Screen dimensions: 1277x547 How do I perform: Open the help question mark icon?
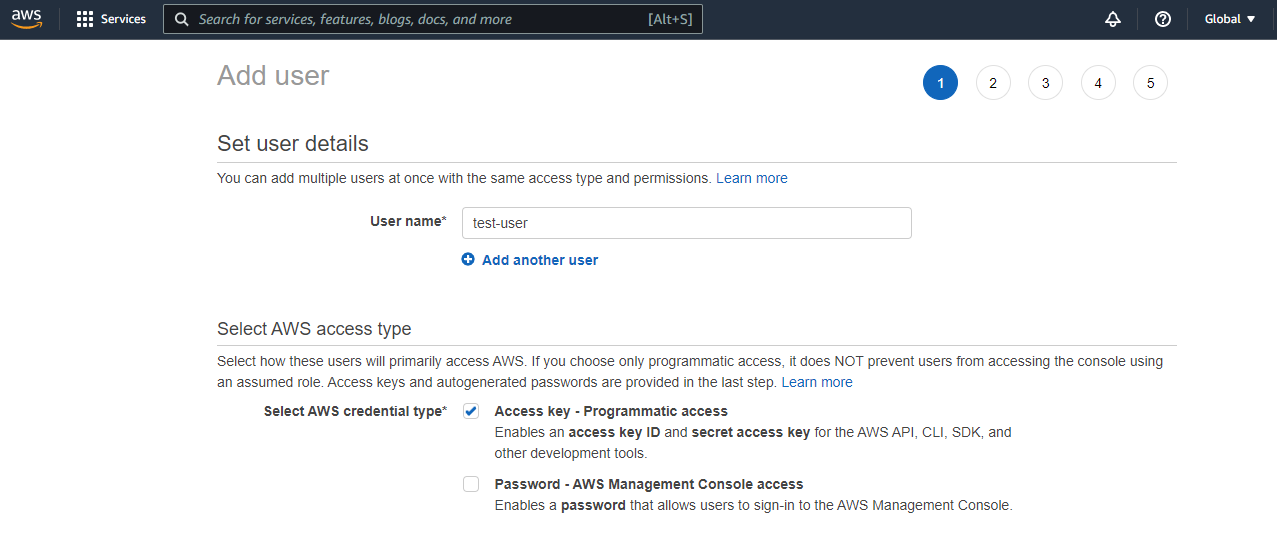(x=1163, y=19)
